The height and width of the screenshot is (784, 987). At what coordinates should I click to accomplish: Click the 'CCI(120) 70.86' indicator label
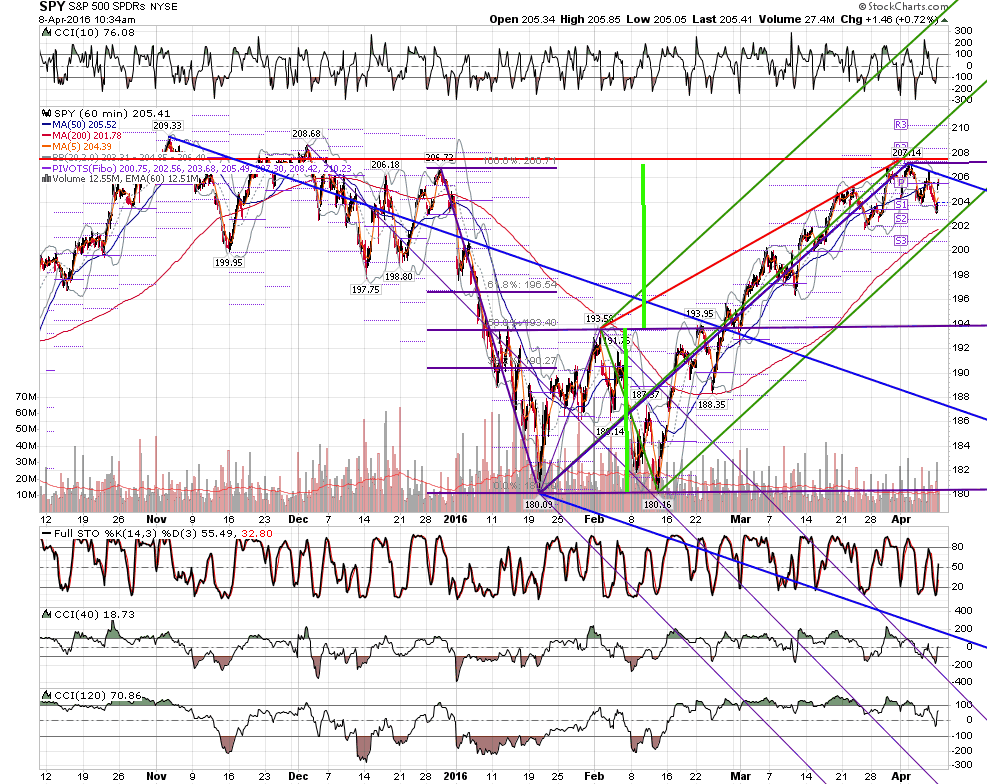(x=98, y=695)
